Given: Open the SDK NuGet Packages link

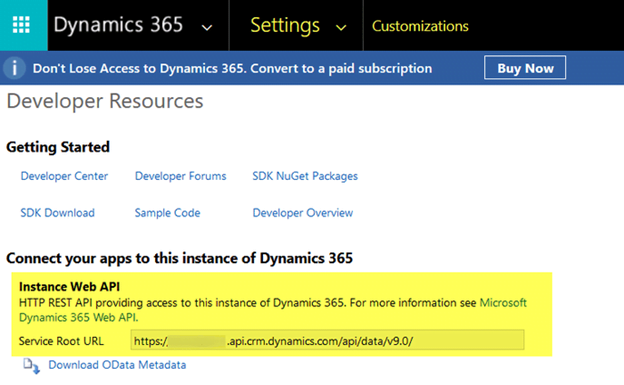Looking at the screenshot, I should (305, 176).
